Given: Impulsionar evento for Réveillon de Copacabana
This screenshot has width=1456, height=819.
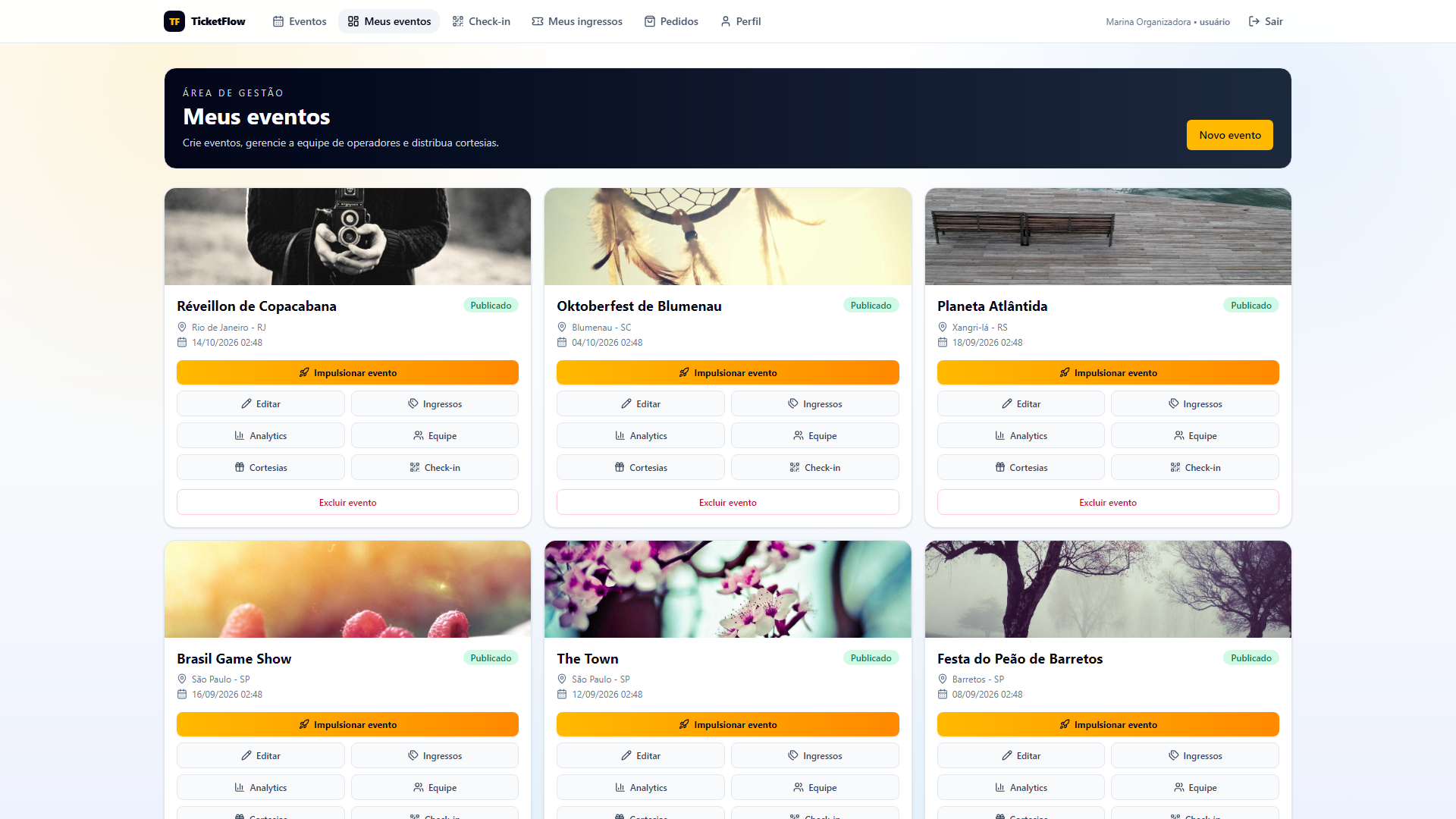Looking at the screenshot, I should tap(347, 372).
